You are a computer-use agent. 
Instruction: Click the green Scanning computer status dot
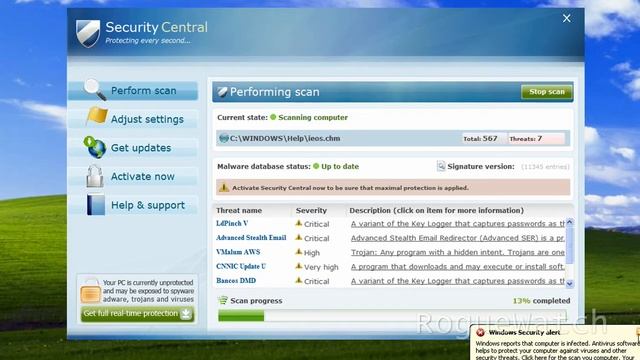coord(273,117)
